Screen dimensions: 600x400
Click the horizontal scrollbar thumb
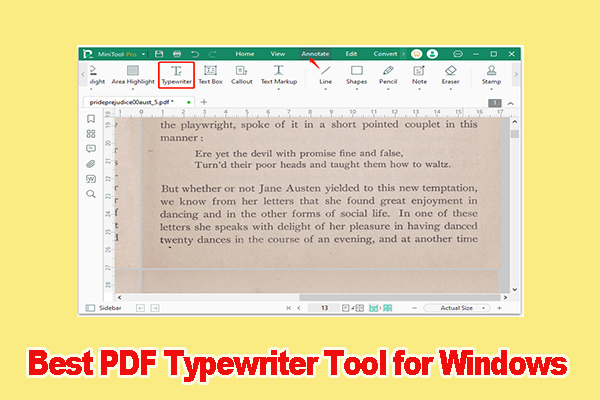coord(399,297)
